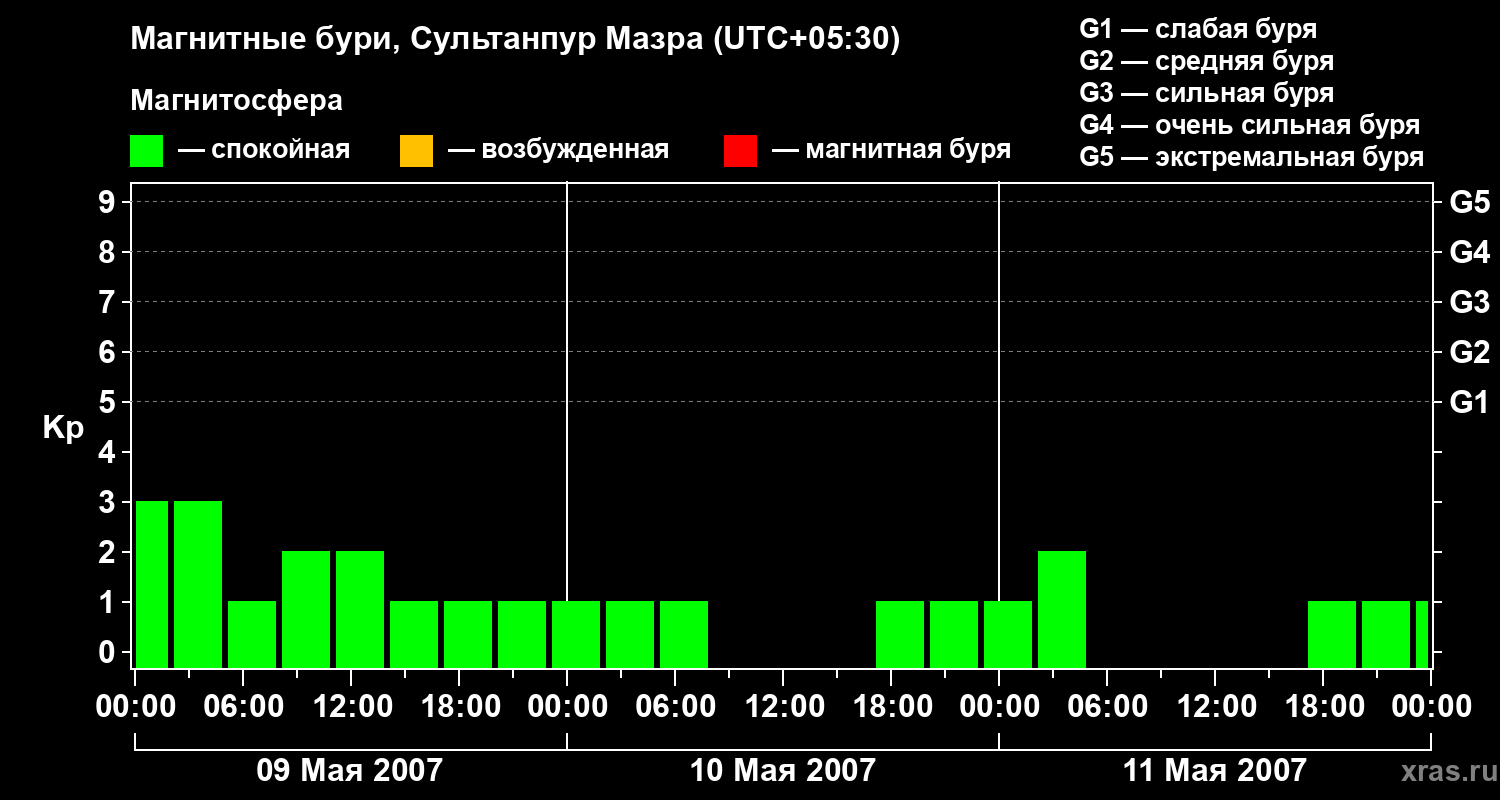
Task: Click the Kp 1 bar at 18:00 on 09 Мая
Action: (x=468, y=634)
